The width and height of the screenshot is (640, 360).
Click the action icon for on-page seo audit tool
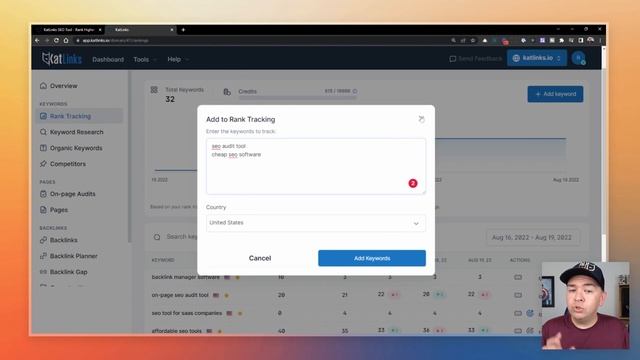pyautogui.click(x=518, y=295)
